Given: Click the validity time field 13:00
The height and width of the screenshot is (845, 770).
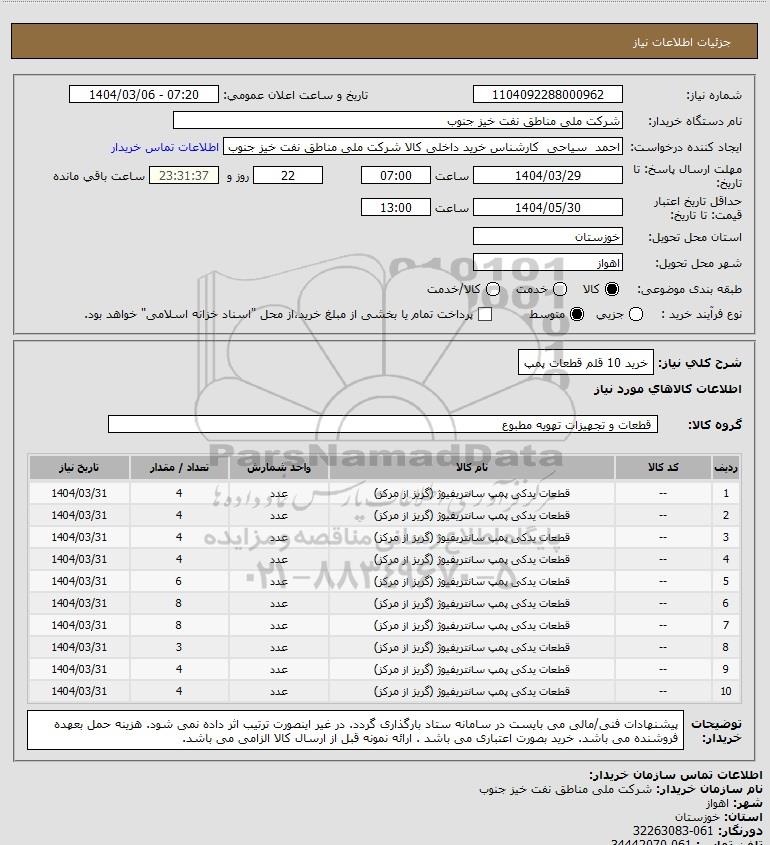Looking at the screenshot, I should tap(396, 207).
